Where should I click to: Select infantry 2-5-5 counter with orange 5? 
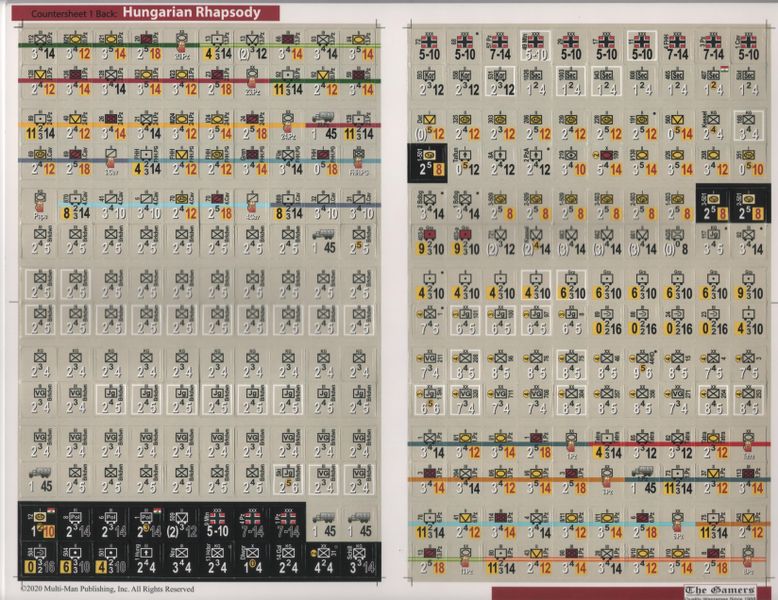[x=359, y=241]
